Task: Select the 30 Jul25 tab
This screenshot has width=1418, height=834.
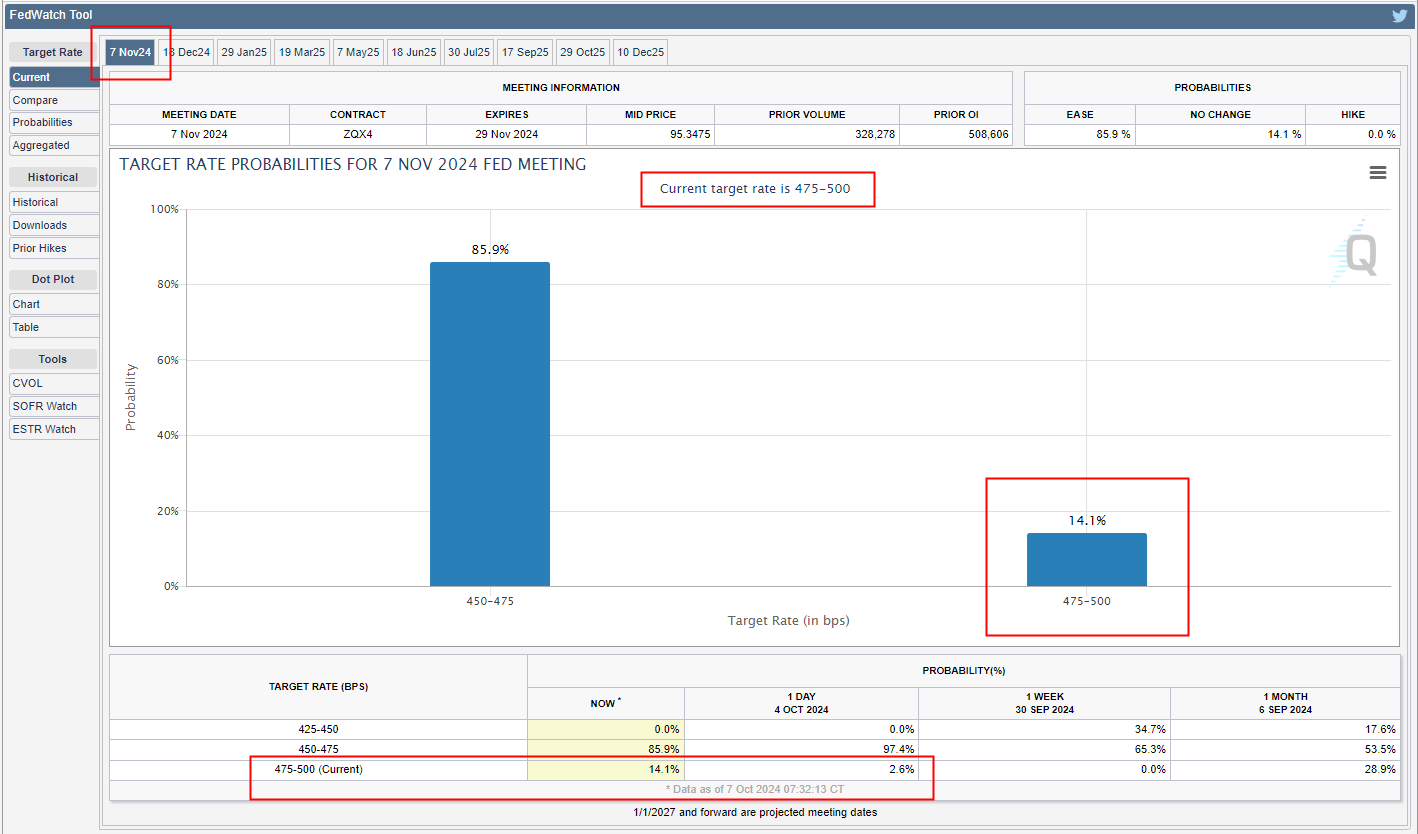Action: coord(469,52)
